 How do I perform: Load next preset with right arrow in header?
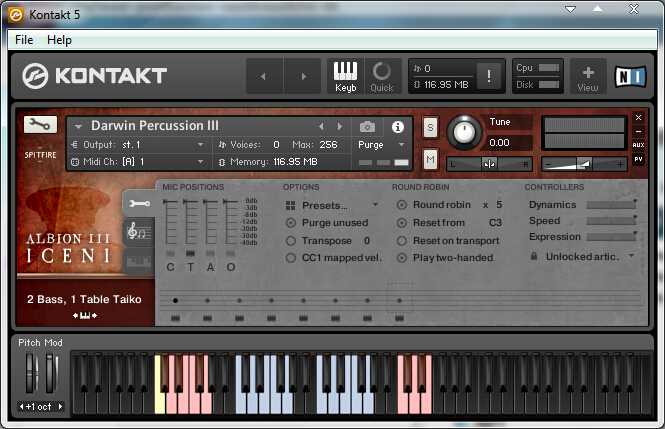pos(302,76)
